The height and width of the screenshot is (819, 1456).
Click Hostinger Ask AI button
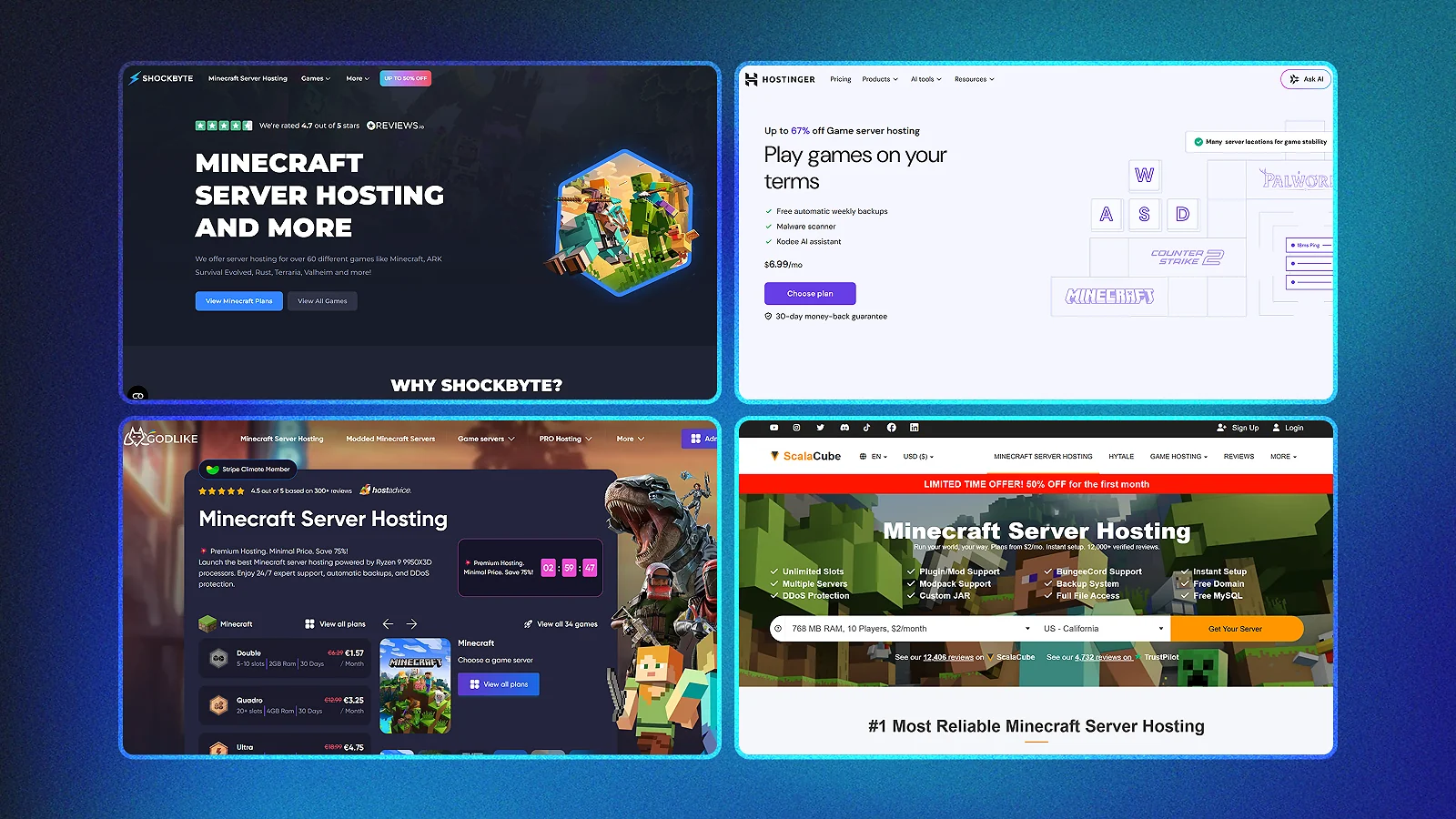1306,79
